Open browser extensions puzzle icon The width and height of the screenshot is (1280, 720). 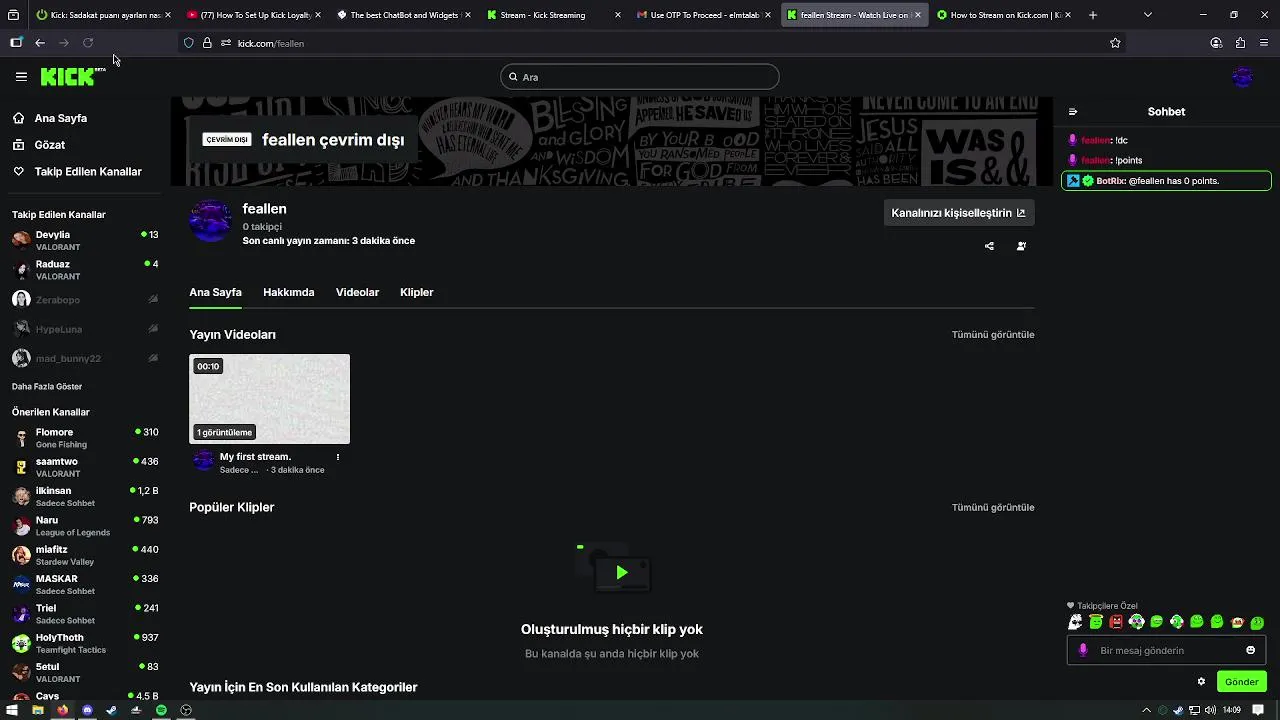(1240, 43)
